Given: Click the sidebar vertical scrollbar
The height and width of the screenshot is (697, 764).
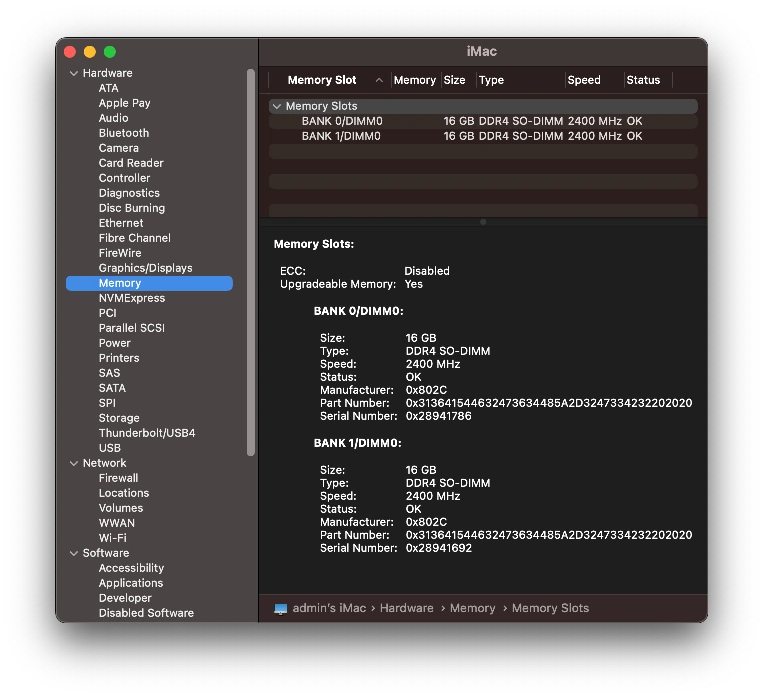Looking at the screenshot, I should pos(251,260).
